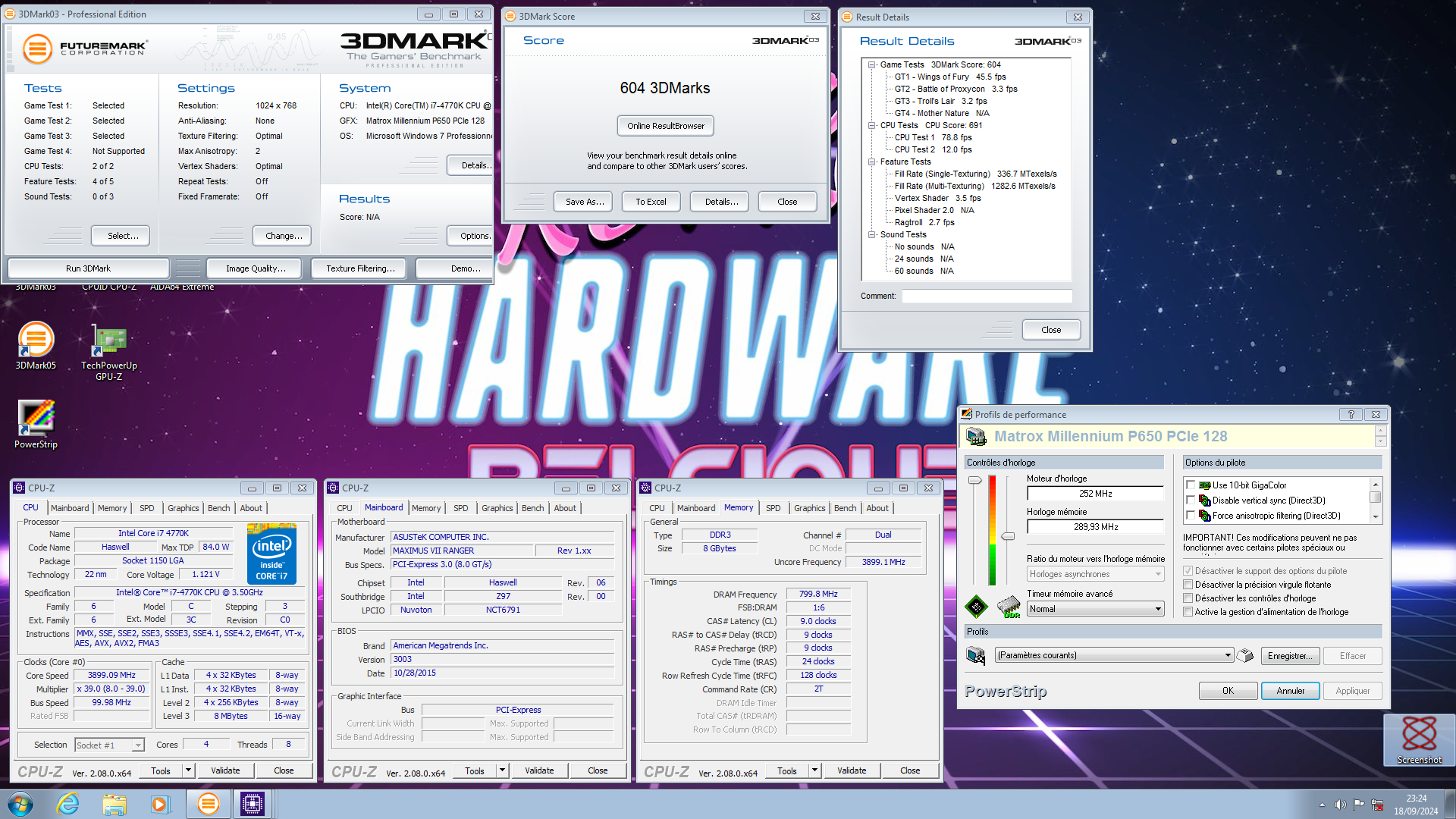1456x819 pixels.
Task: Click Validate in the CPU-Z Memory window
Action: click(x=852, y=770)
